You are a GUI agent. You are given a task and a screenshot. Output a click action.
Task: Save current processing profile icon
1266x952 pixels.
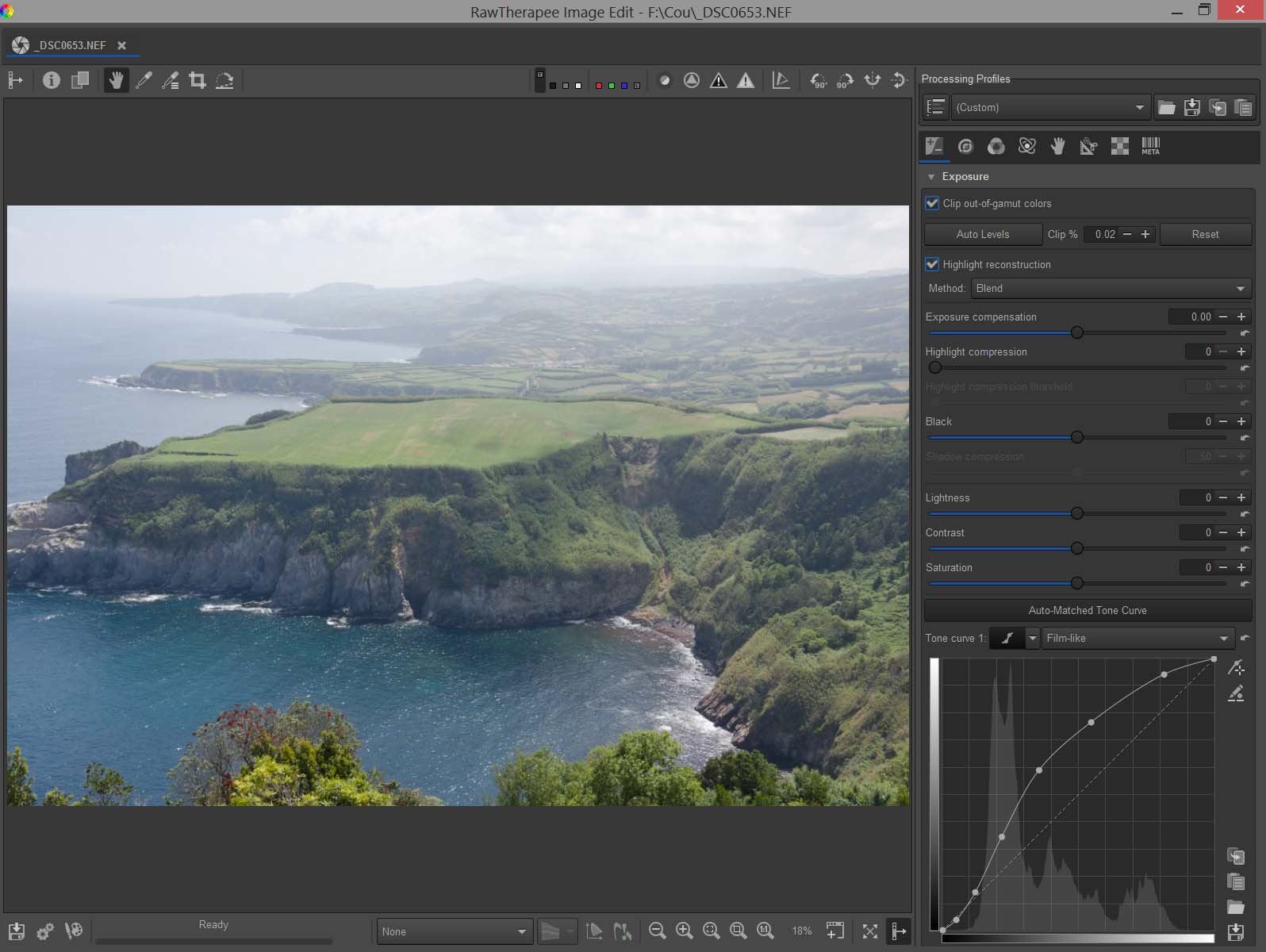(x=1191, y=107)
